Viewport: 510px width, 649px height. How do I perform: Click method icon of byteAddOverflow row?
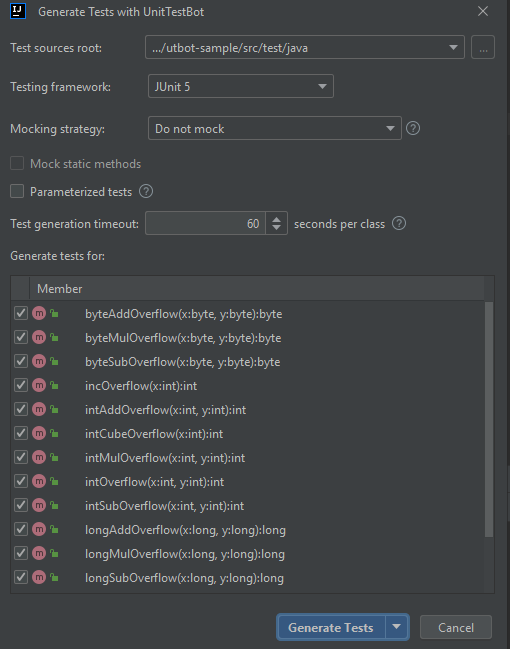(x=39, y=313)
